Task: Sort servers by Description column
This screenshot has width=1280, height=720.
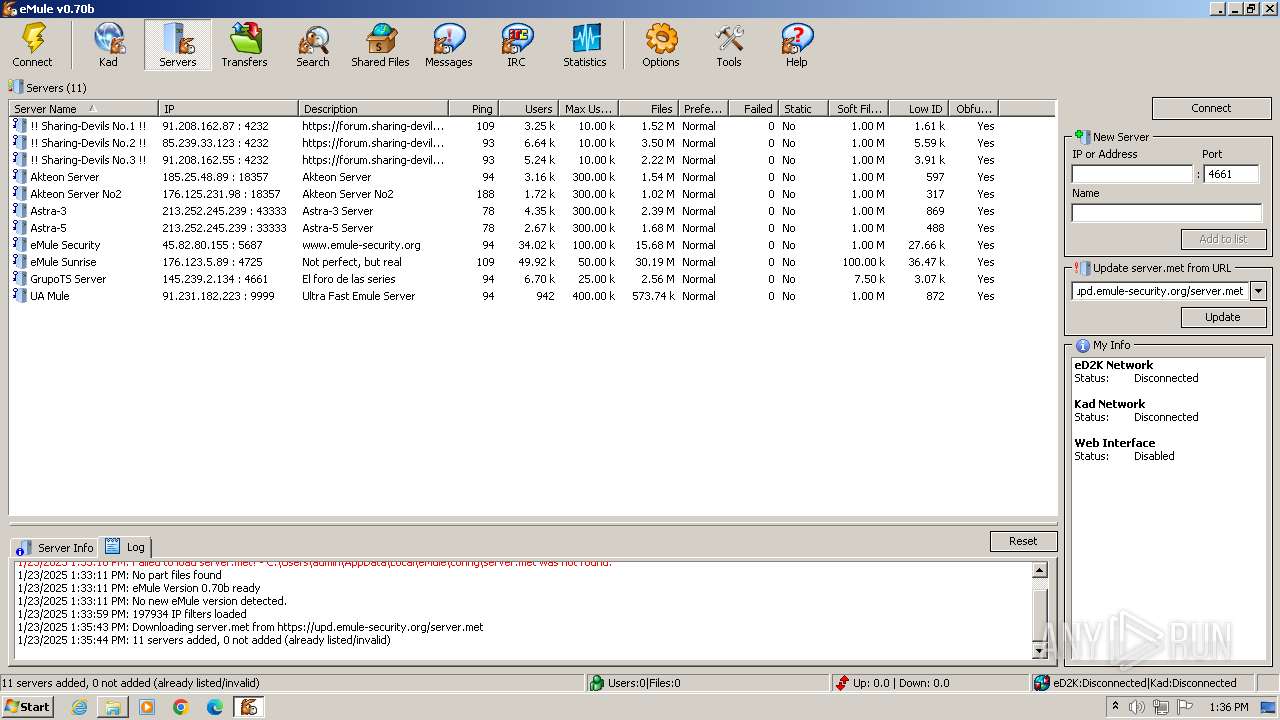Action: tap(373, 108)
